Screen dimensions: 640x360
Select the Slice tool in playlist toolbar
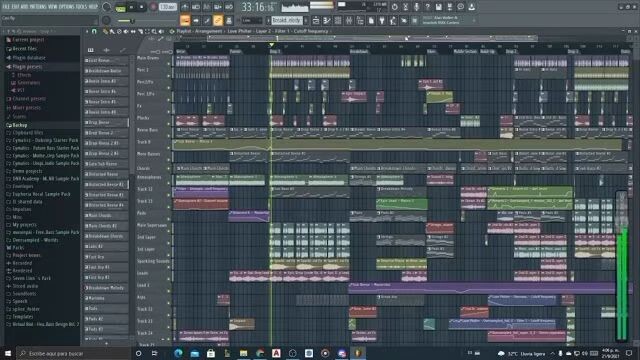140,31
